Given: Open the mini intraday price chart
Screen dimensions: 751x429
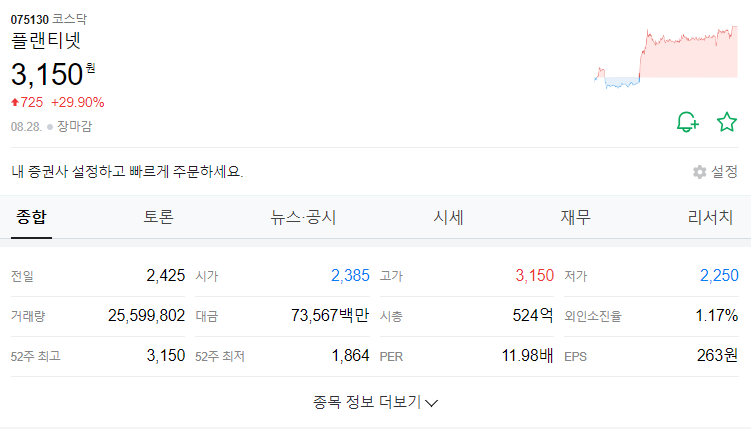Looking at the screenshot, I should 666,57.
